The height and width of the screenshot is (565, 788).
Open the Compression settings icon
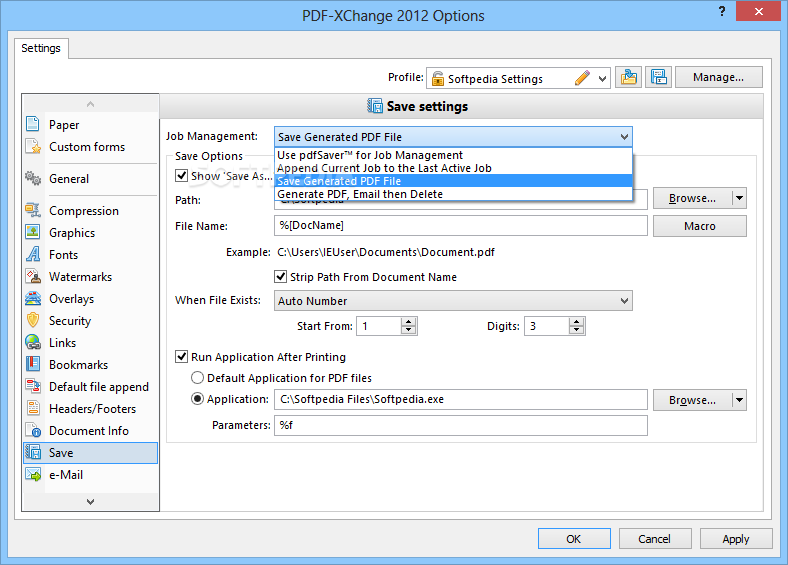point(34,211)
